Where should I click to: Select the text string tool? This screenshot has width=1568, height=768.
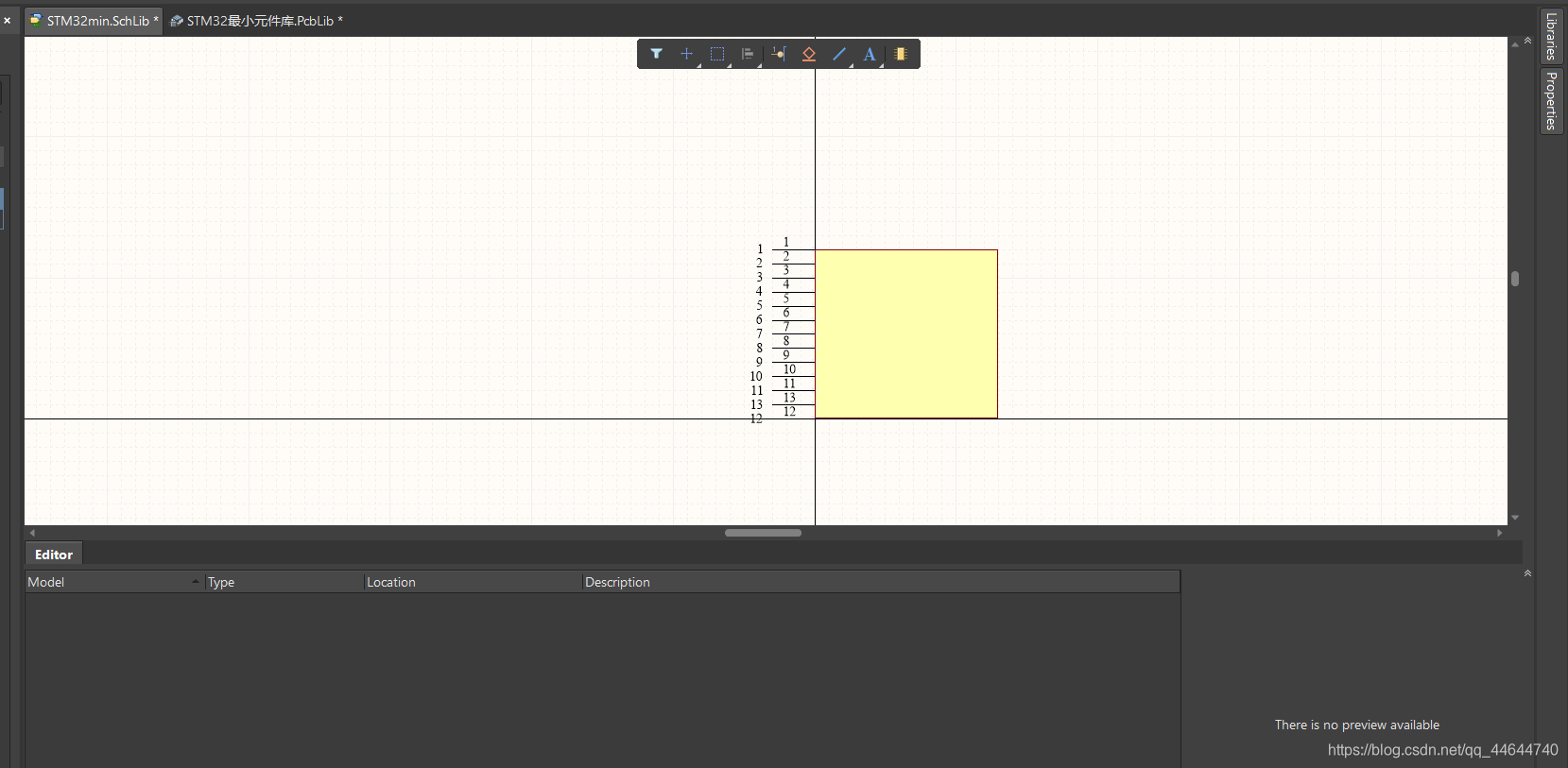[x=870, y=54]
